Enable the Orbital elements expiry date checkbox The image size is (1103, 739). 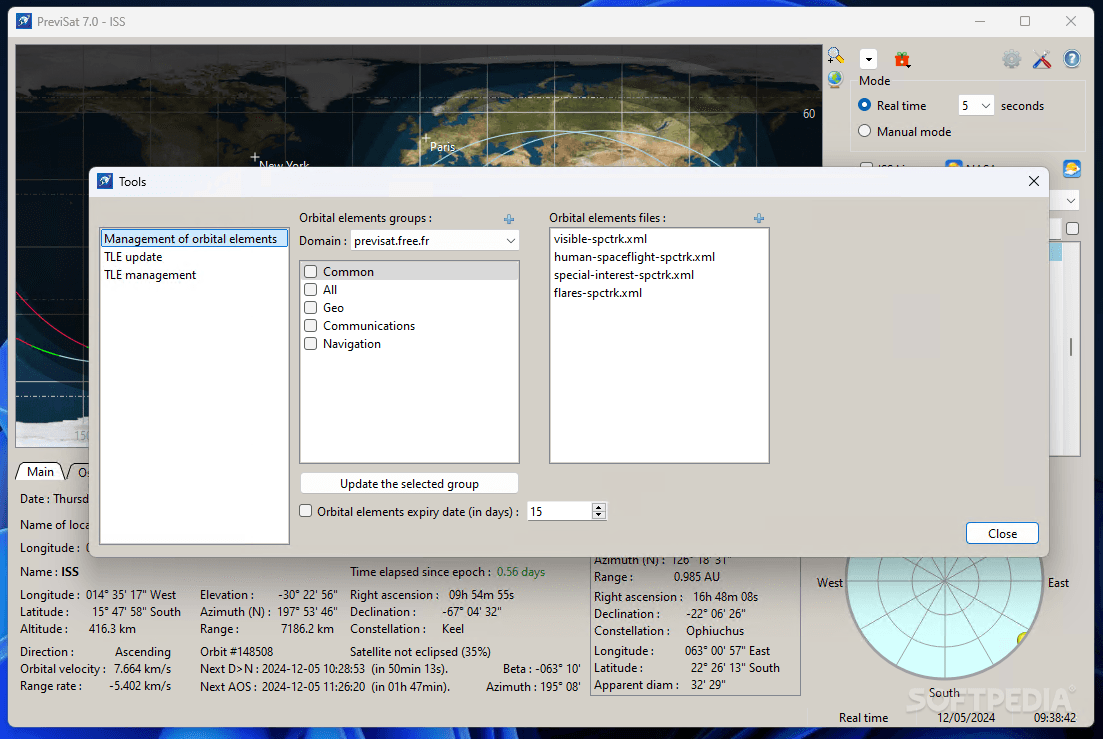point(305,511)
